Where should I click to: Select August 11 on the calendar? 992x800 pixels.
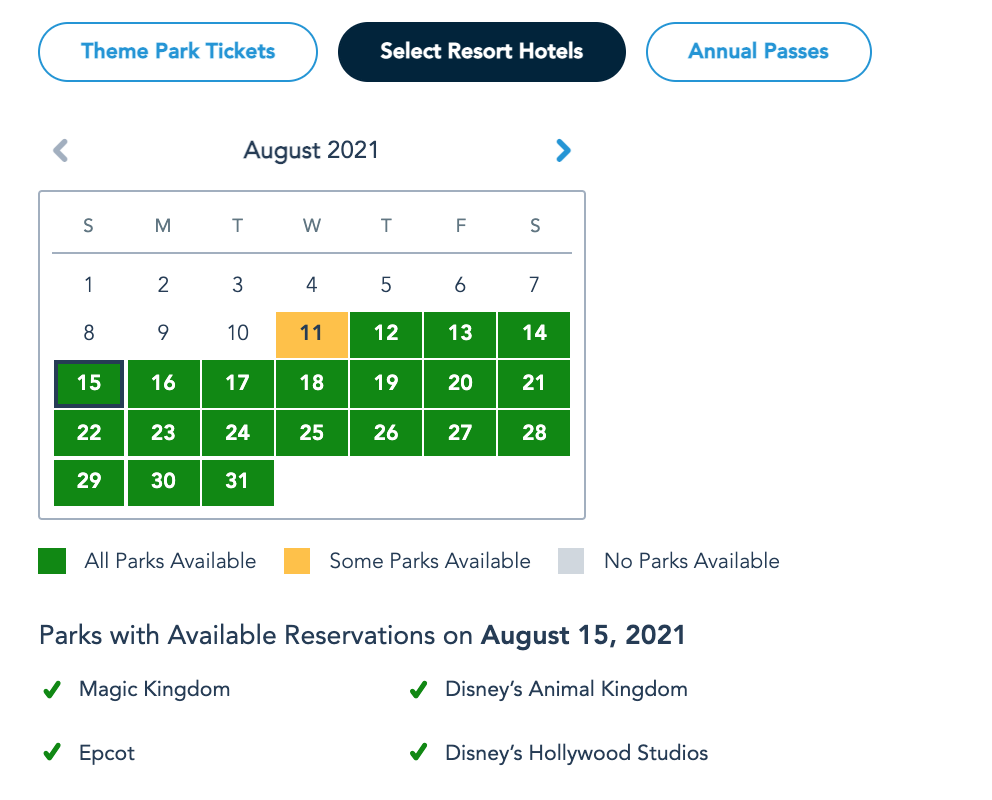[x=312, y=334]
